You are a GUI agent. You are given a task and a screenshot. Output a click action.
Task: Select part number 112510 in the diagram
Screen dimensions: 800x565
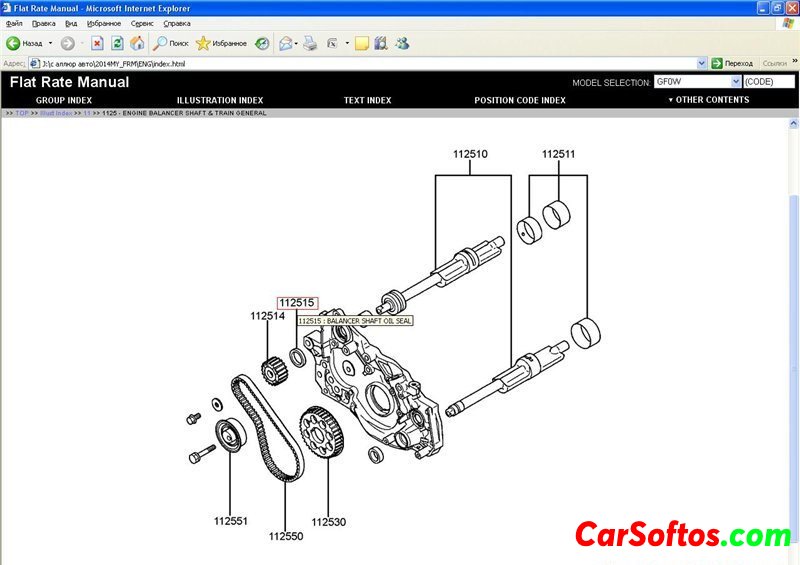pos(470,154)
